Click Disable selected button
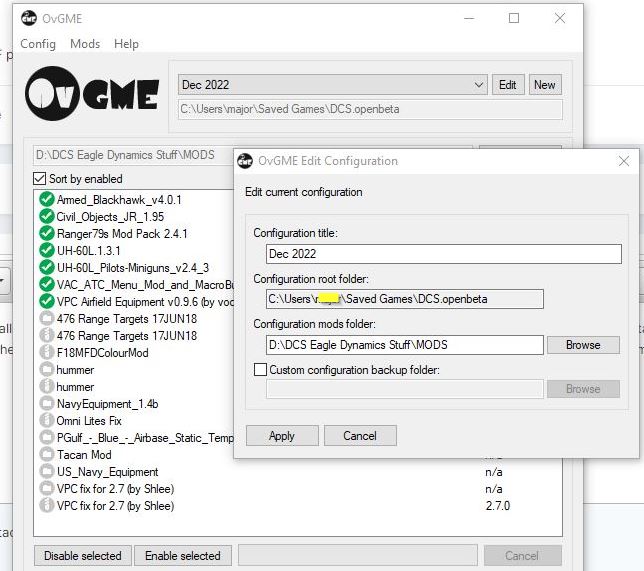The image size is (644, 571). coord(83,555)
